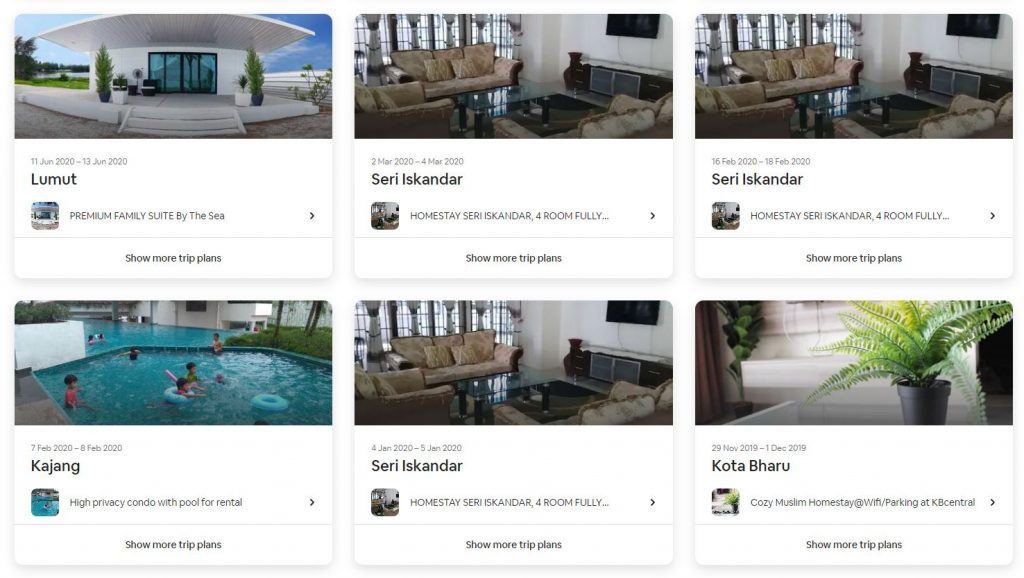Open the Kajang swimming pool cover photo

pos(173,362)
